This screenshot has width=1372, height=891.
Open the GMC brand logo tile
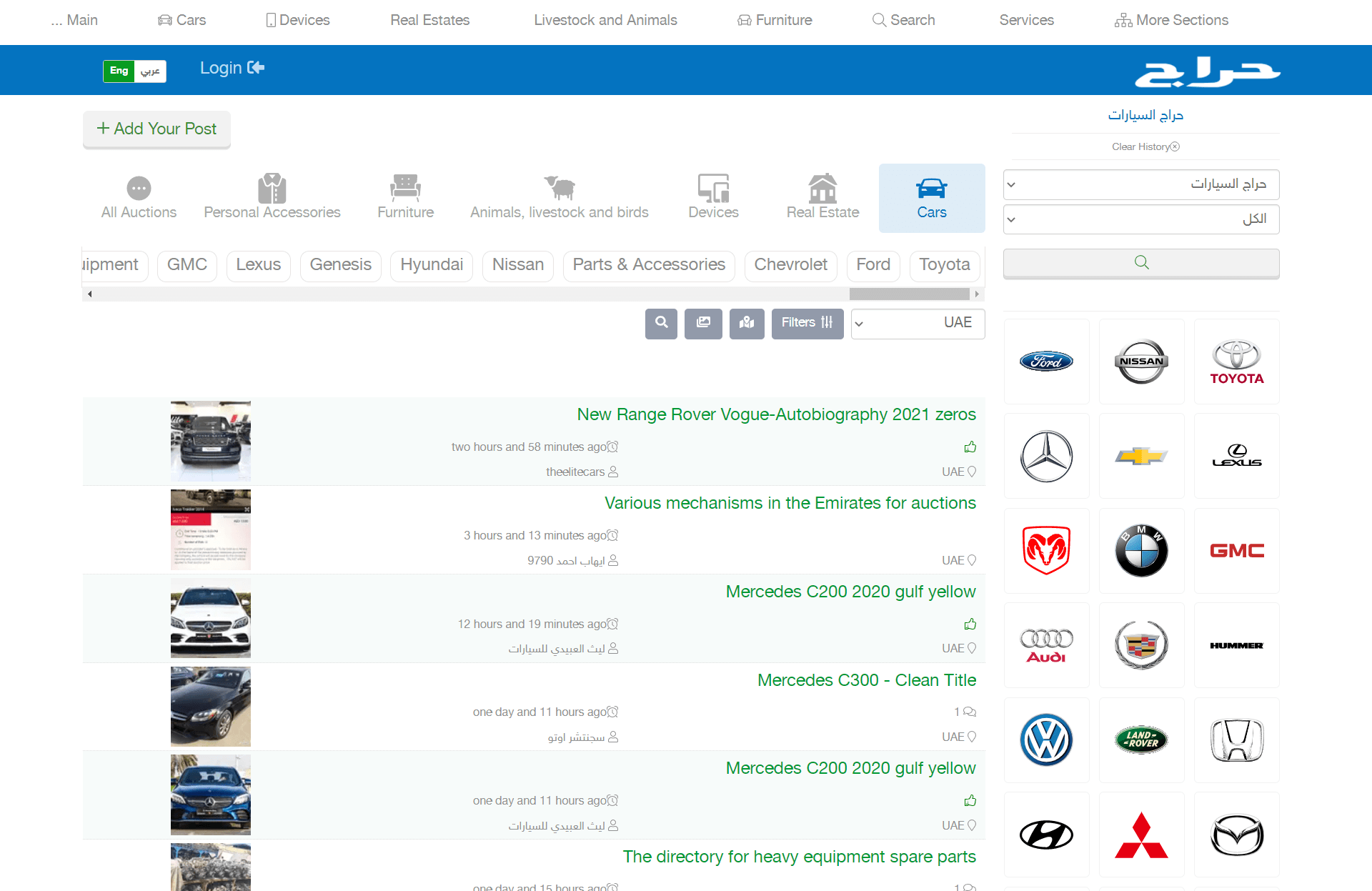point(1237,551)
